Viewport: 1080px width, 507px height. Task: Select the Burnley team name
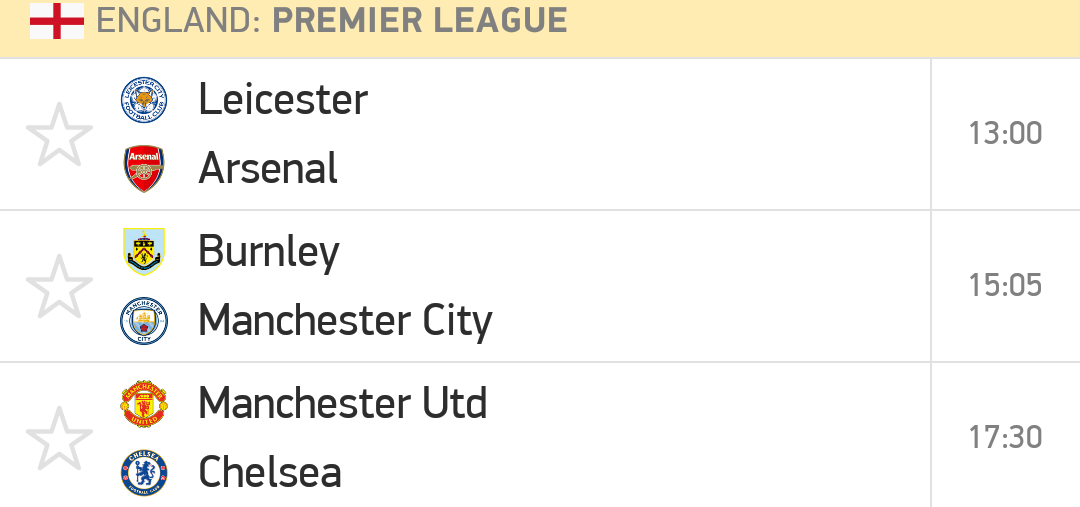click(269, 252)
